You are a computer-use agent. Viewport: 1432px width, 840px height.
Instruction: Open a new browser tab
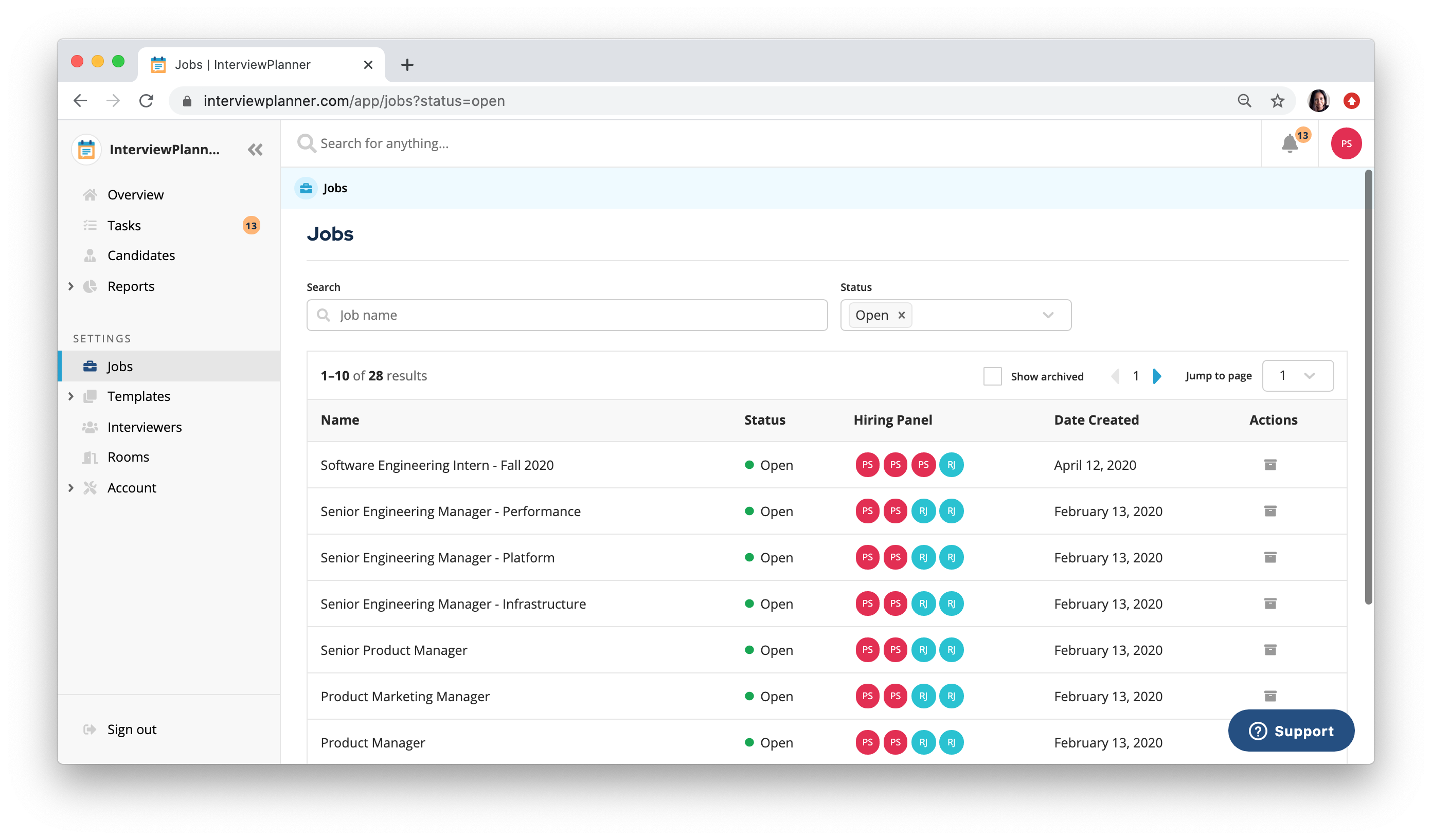pyautogui.click(x=407, y=65)
